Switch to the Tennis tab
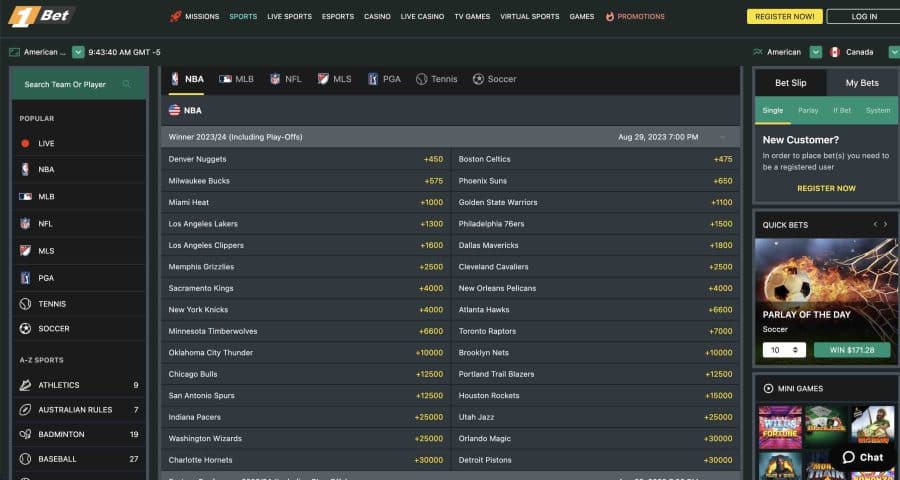Viewport: 900px width, 480px height. point(437,79)
